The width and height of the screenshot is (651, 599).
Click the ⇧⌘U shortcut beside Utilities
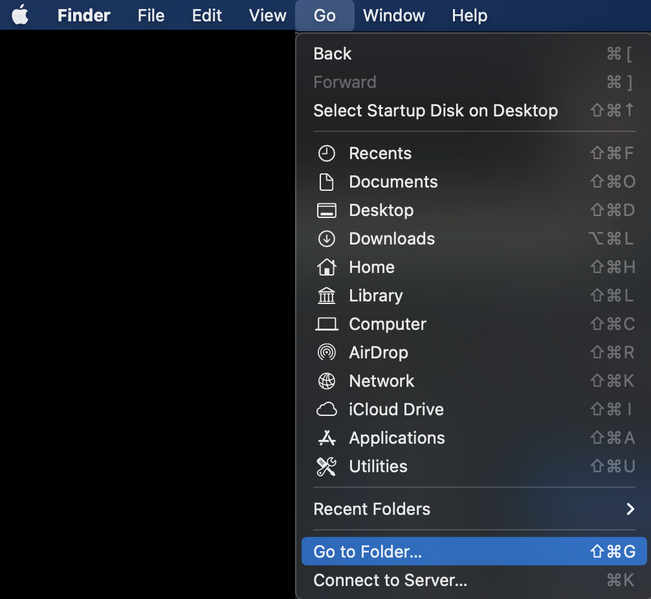(x=612, y=467)
